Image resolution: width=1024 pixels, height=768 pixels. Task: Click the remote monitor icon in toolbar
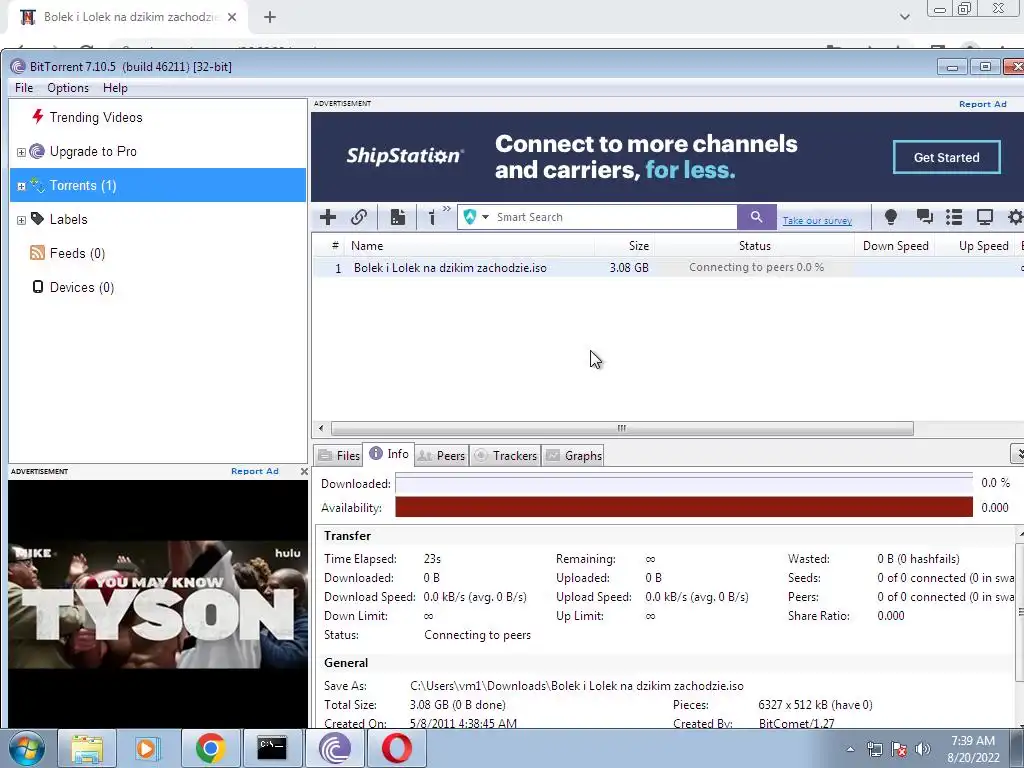pos(984,217)
